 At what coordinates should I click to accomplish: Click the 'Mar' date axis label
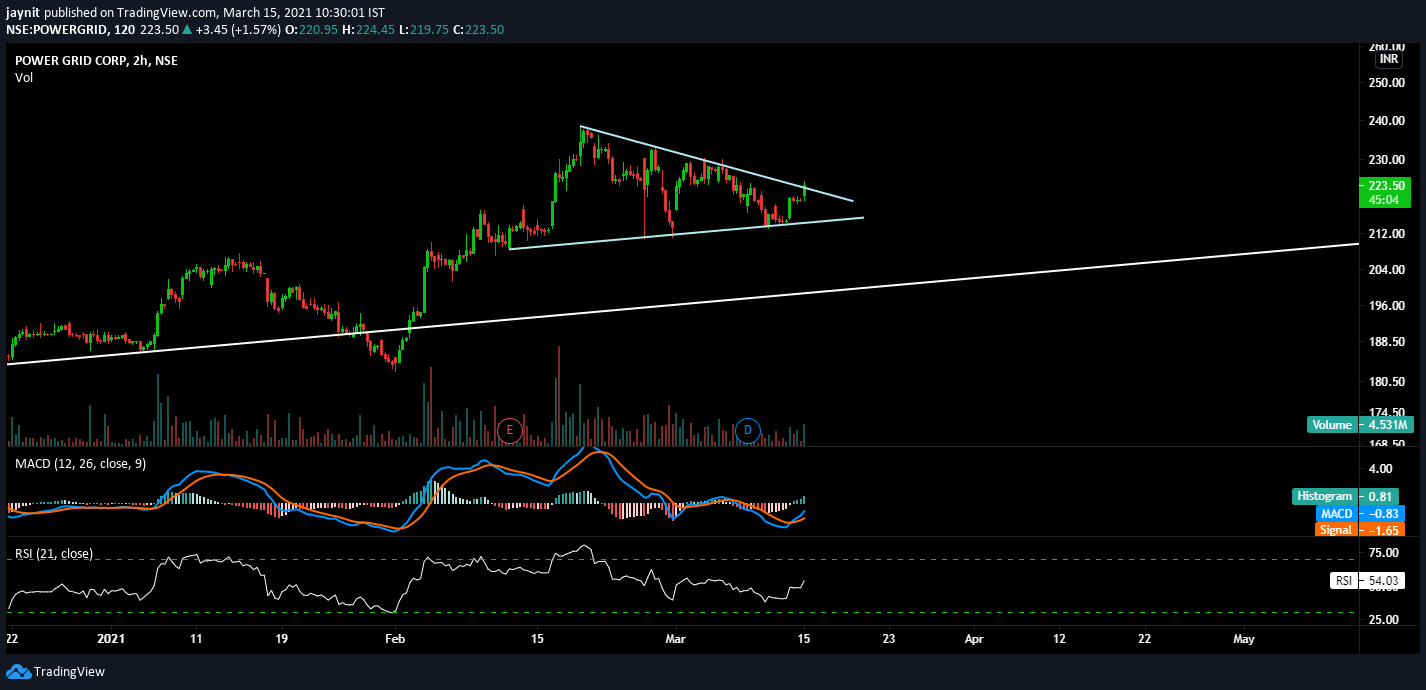(677, 638)
